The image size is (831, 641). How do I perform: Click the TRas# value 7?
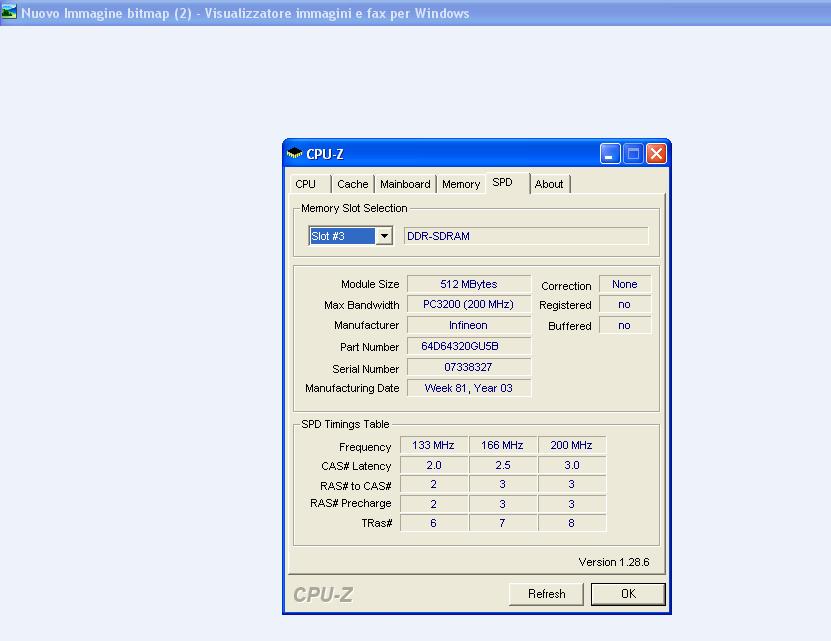coord(502,523)
